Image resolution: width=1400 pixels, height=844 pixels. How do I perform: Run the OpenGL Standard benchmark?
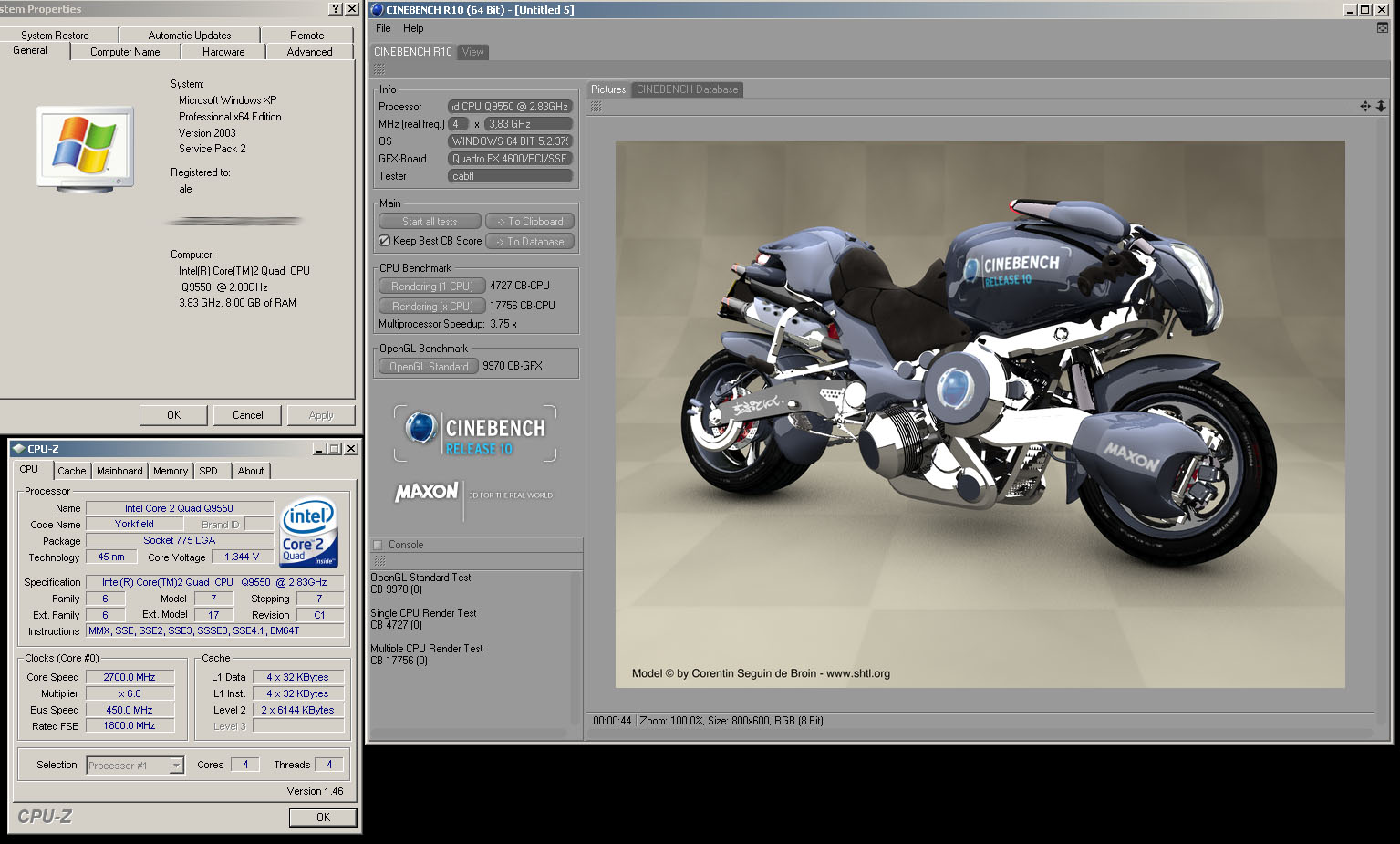tap(429, 367)
